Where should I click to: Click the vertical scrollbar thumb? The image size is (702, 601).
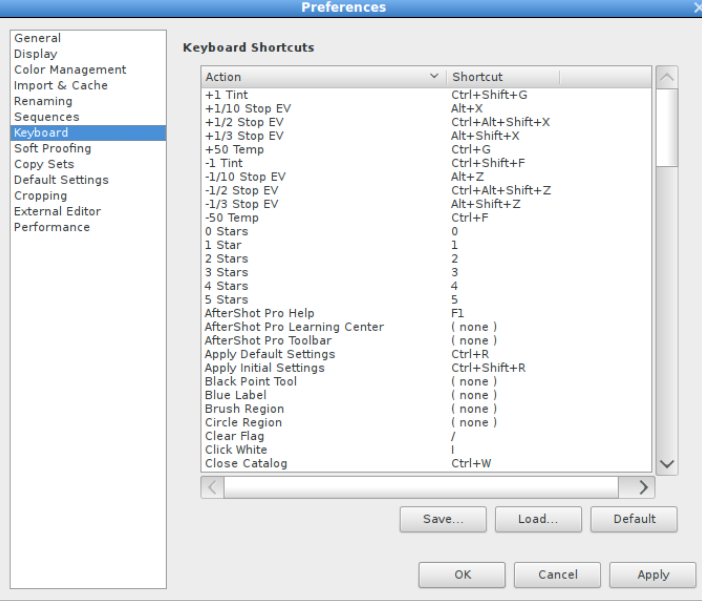coord(667,128)
